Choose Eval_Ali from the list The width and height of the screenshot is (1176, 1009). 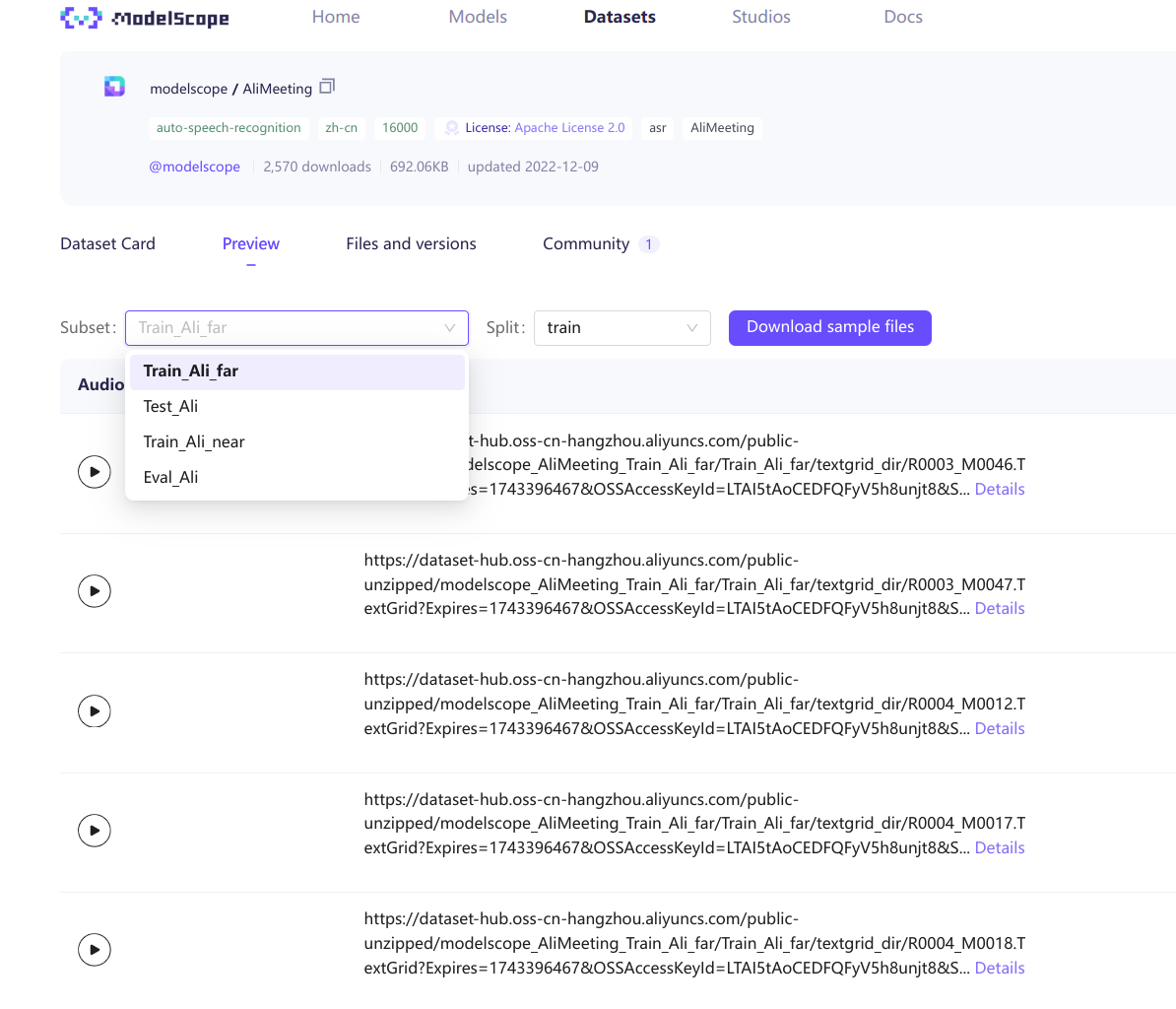tap(297, 477)
